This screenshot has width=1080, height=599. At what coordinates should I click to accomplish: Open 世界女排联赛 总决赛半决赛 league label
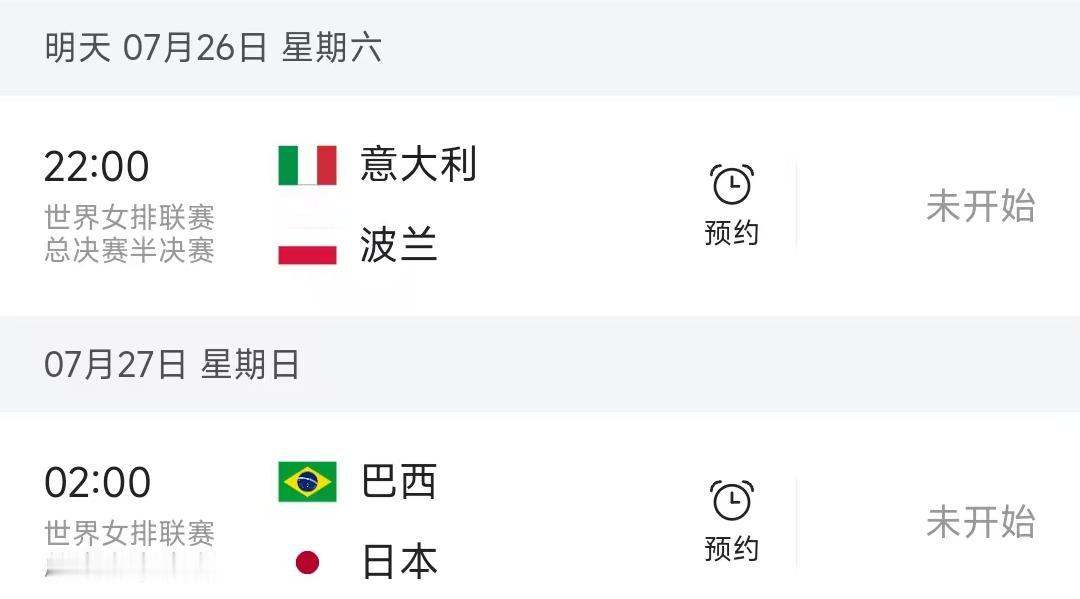[129, 233]
